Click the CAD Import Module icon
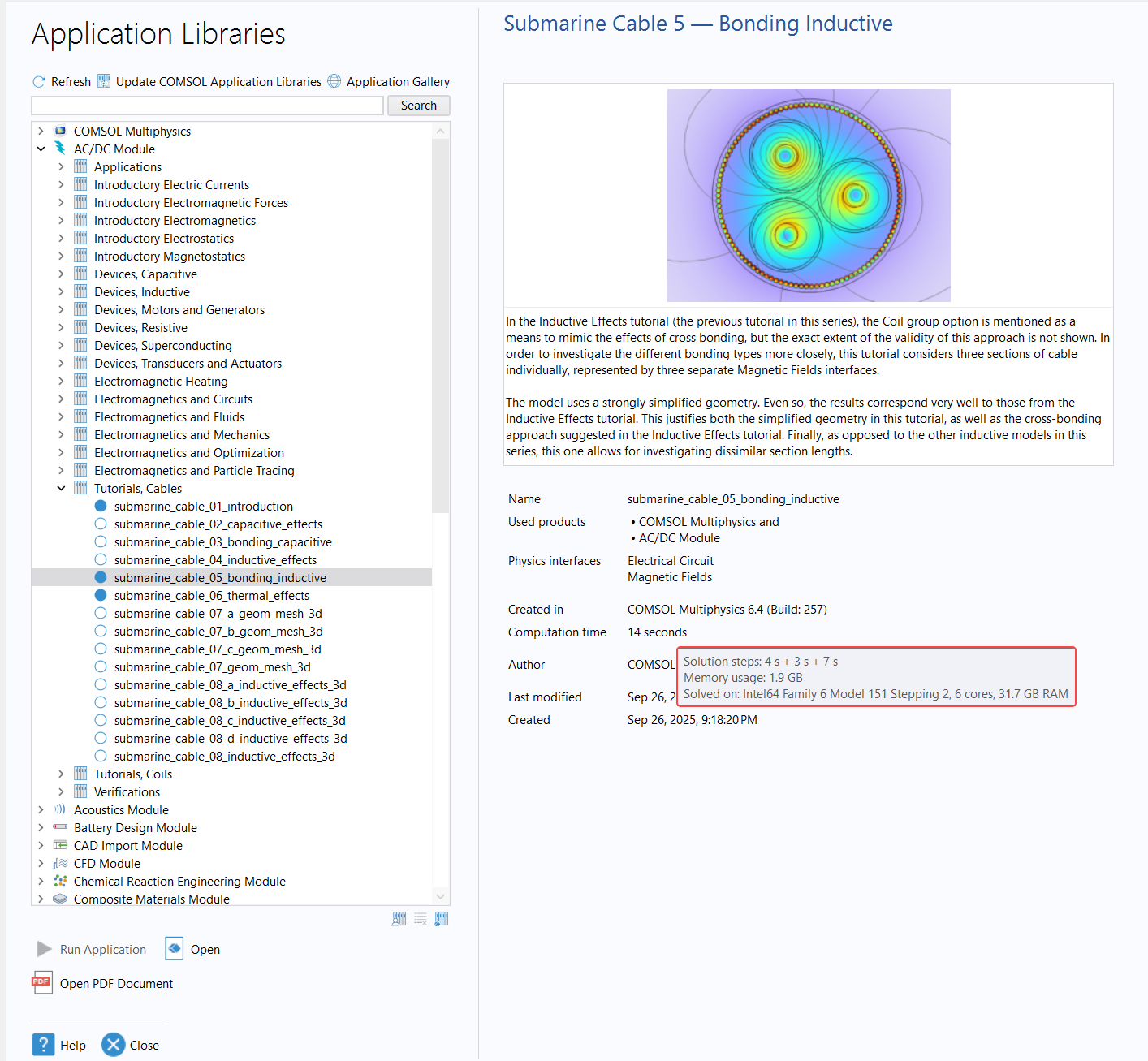This screenshot has height=1061, width=1148. pos(60,845)
